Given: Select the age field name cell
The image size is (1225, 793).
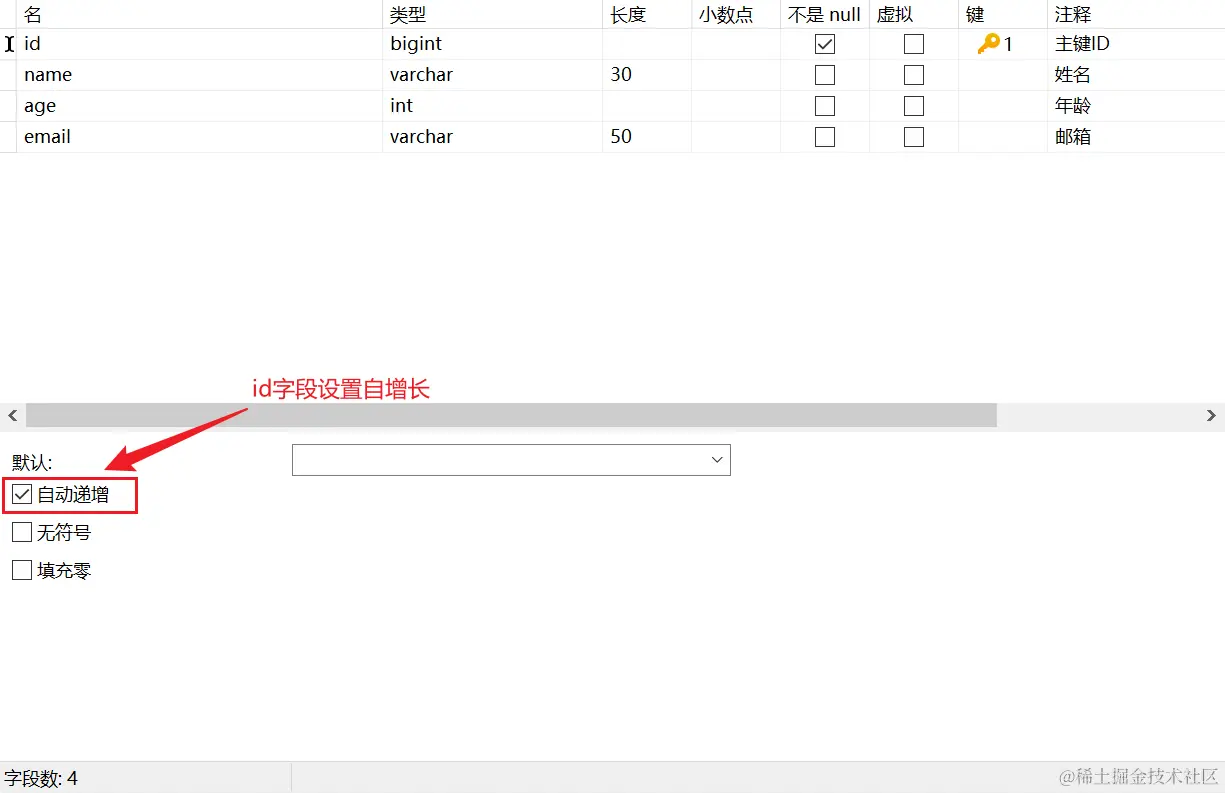Looking at the screenshot, I should coord(200,106).
